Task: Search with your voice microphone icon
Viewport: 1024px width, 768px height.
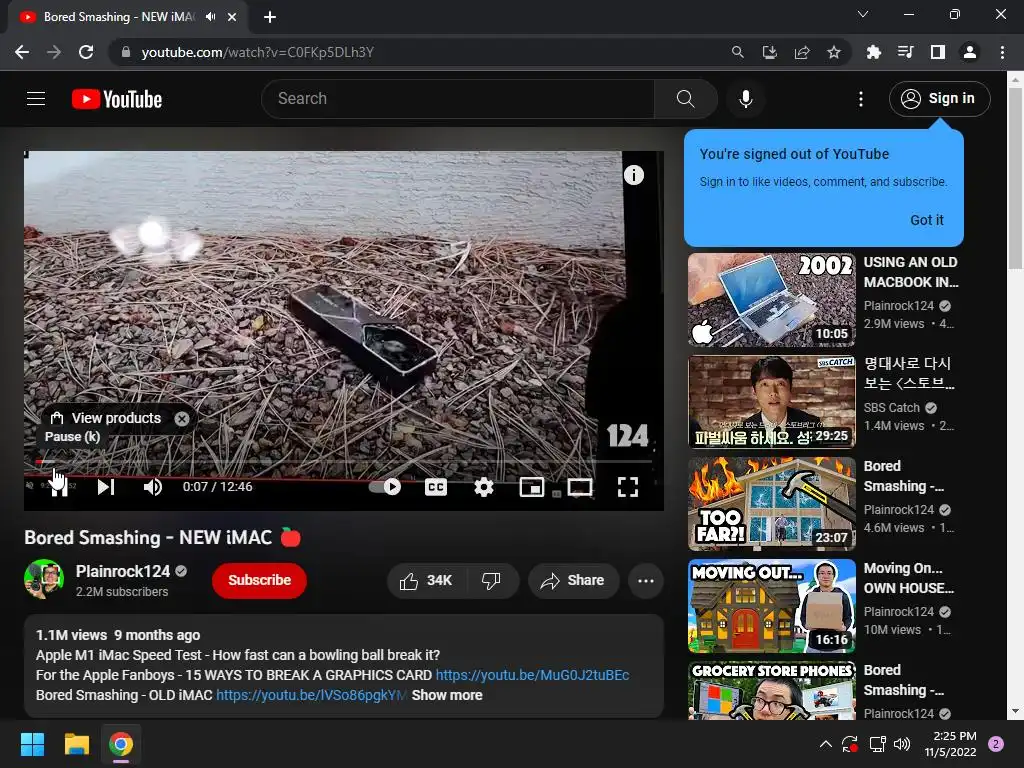Action: (x=746, y=99)
